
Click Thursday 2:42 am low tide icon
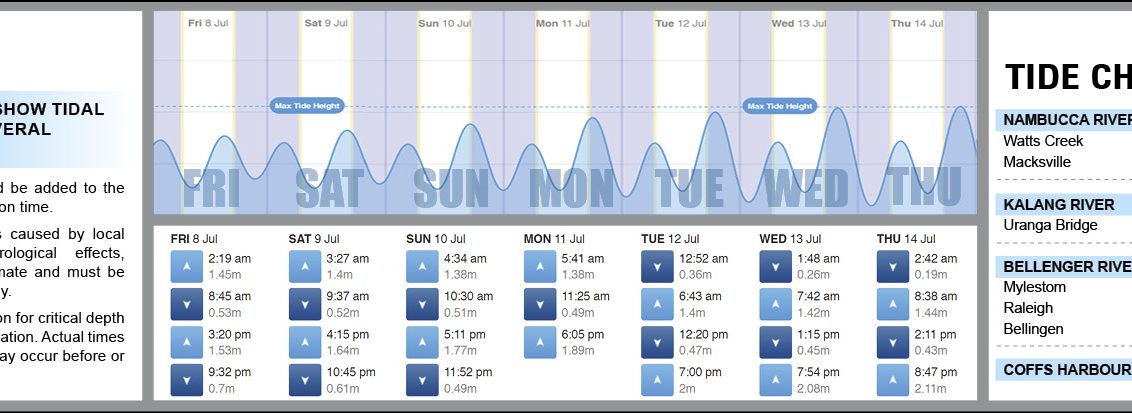pyautogui.click(x=893, y=266)
